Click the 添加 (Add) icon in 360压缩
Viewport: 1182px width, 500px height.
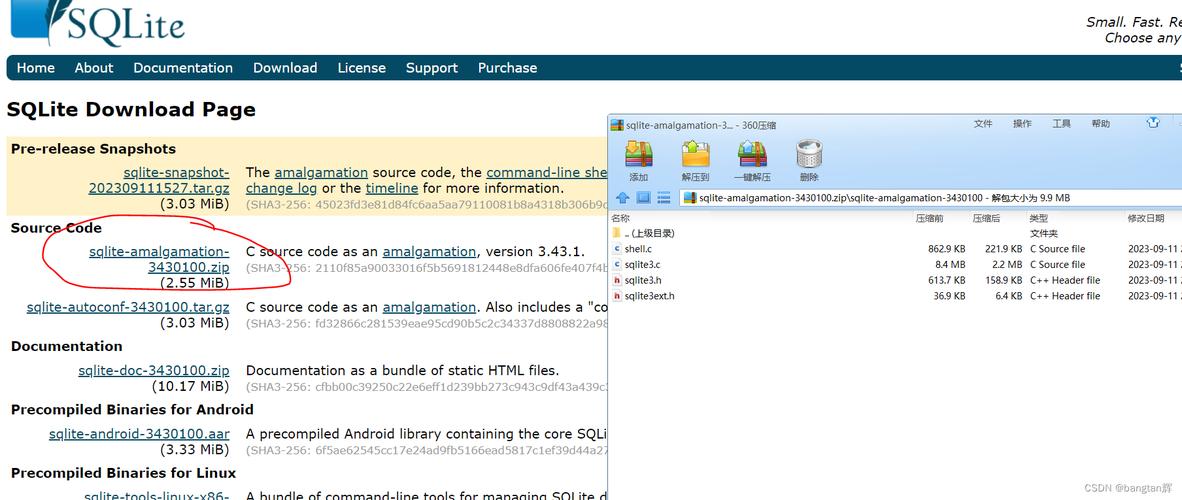point(638,154)
